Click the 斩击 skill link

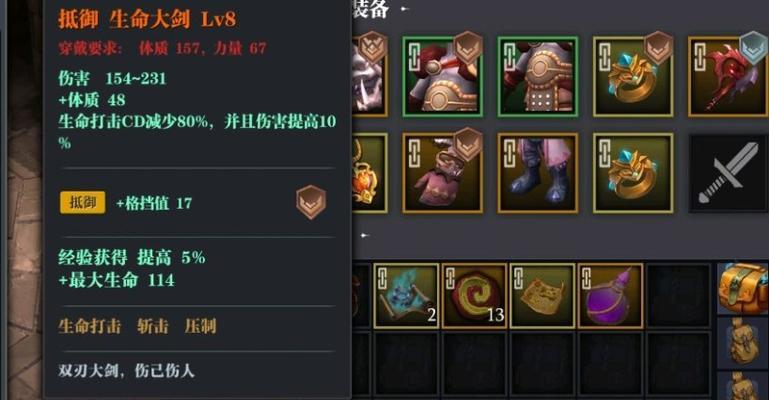[x=153, y=326]
